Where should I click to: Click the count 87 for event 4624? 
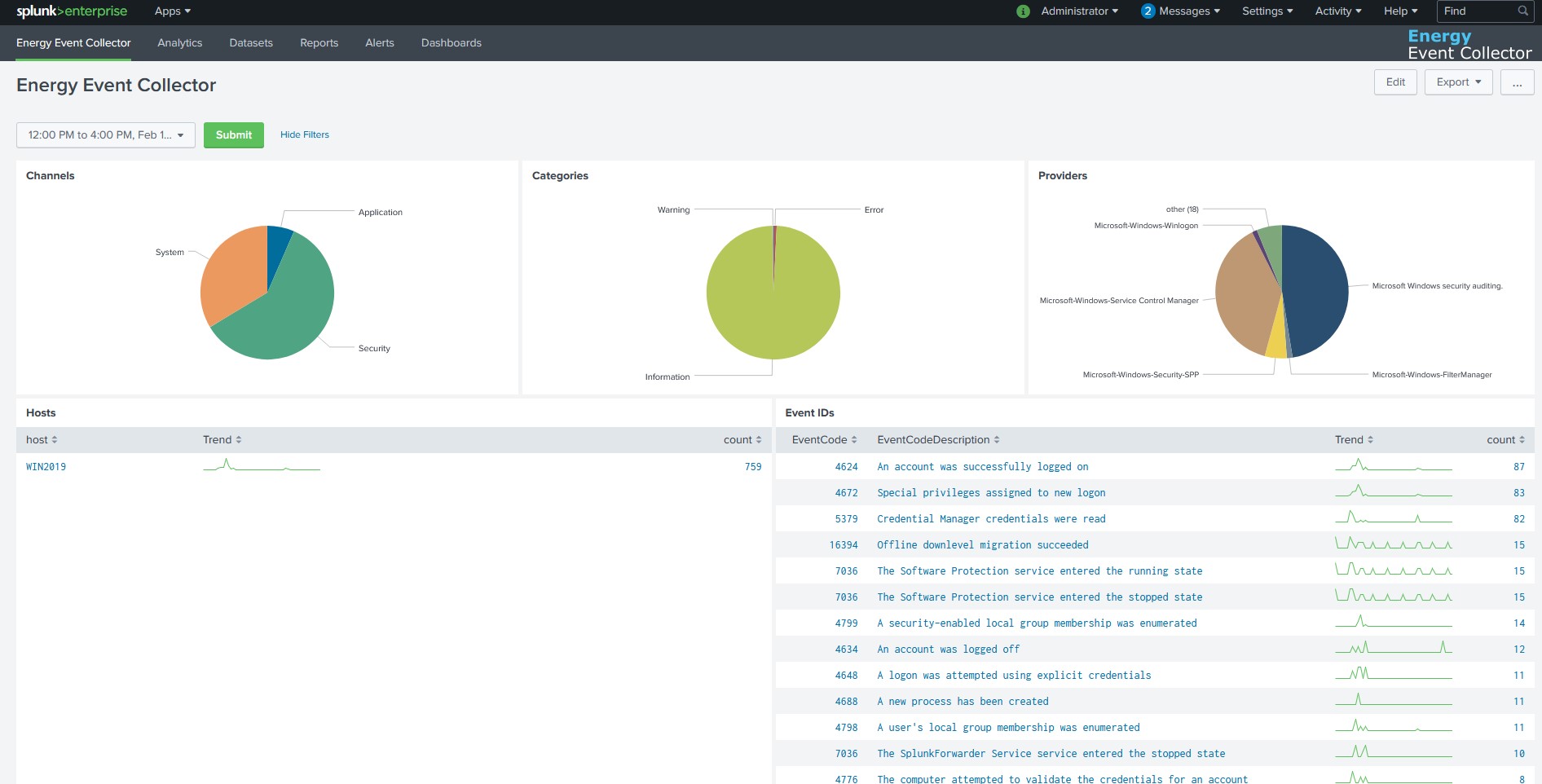click(x=1518, y=467)
